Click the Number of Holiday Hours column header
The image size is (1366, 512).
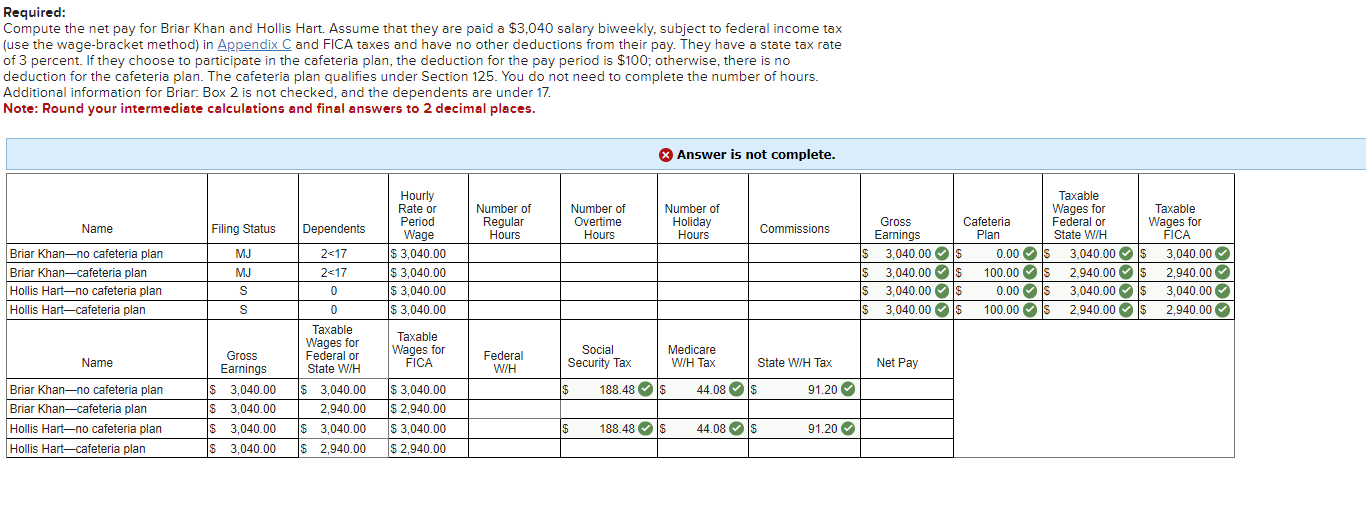click(692, 222)
